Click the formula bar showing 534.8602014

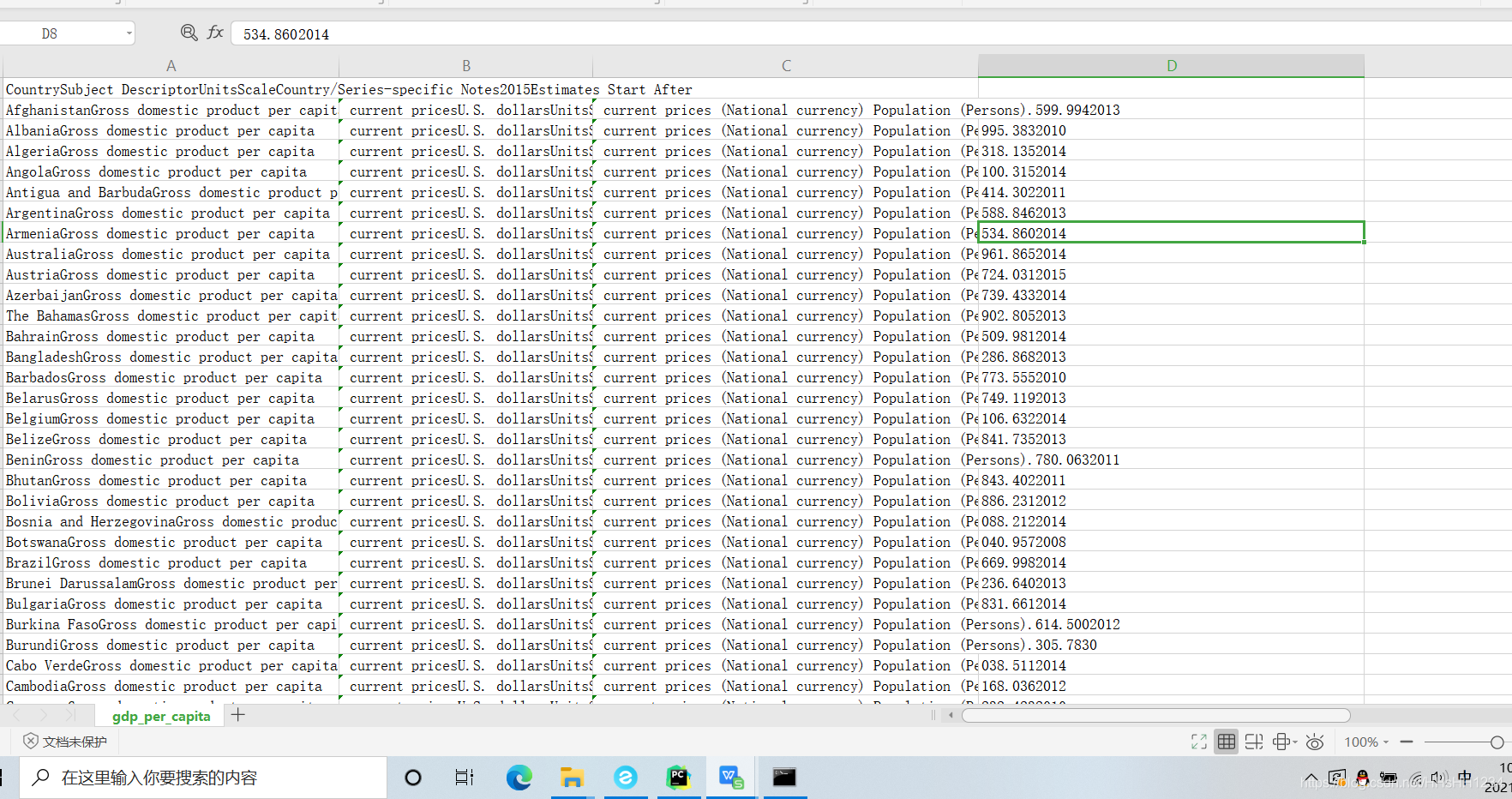tap(870, 33)
